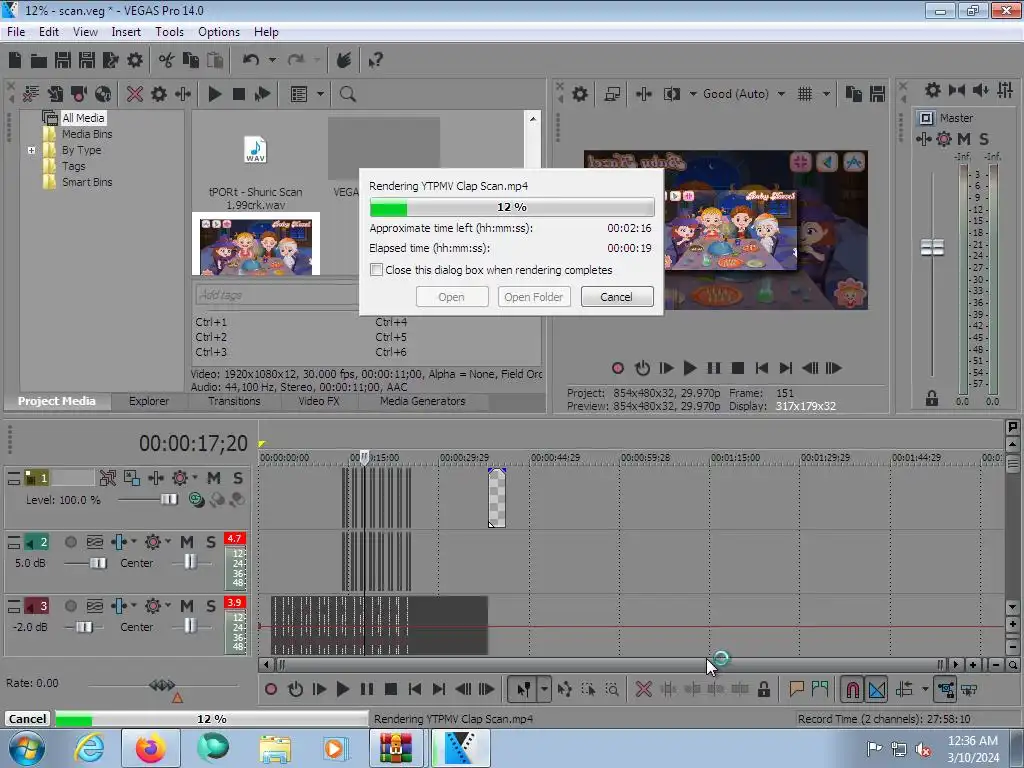Select the All Media tree item
Image resolution: width=1024 pixels, height=768 pixels.
click(83, 118)
